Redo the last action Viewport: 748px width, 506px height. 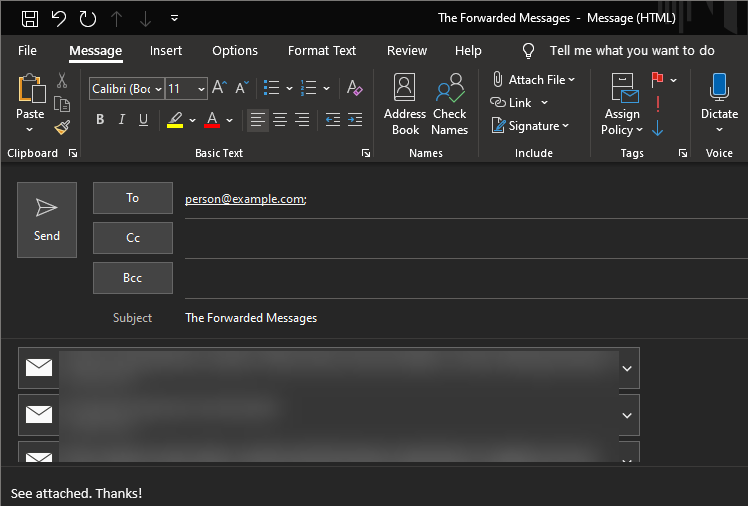point(88,19)
